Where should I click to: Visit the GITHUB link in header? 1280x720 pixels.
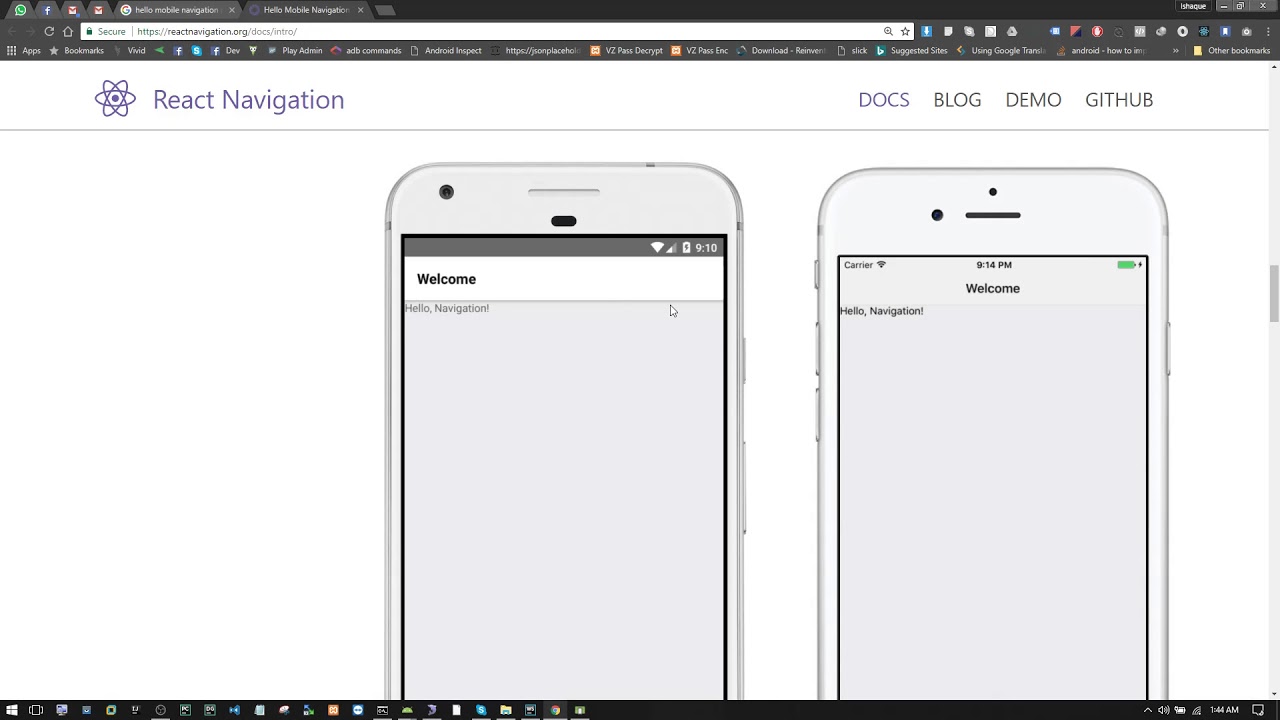[1119, 99]
